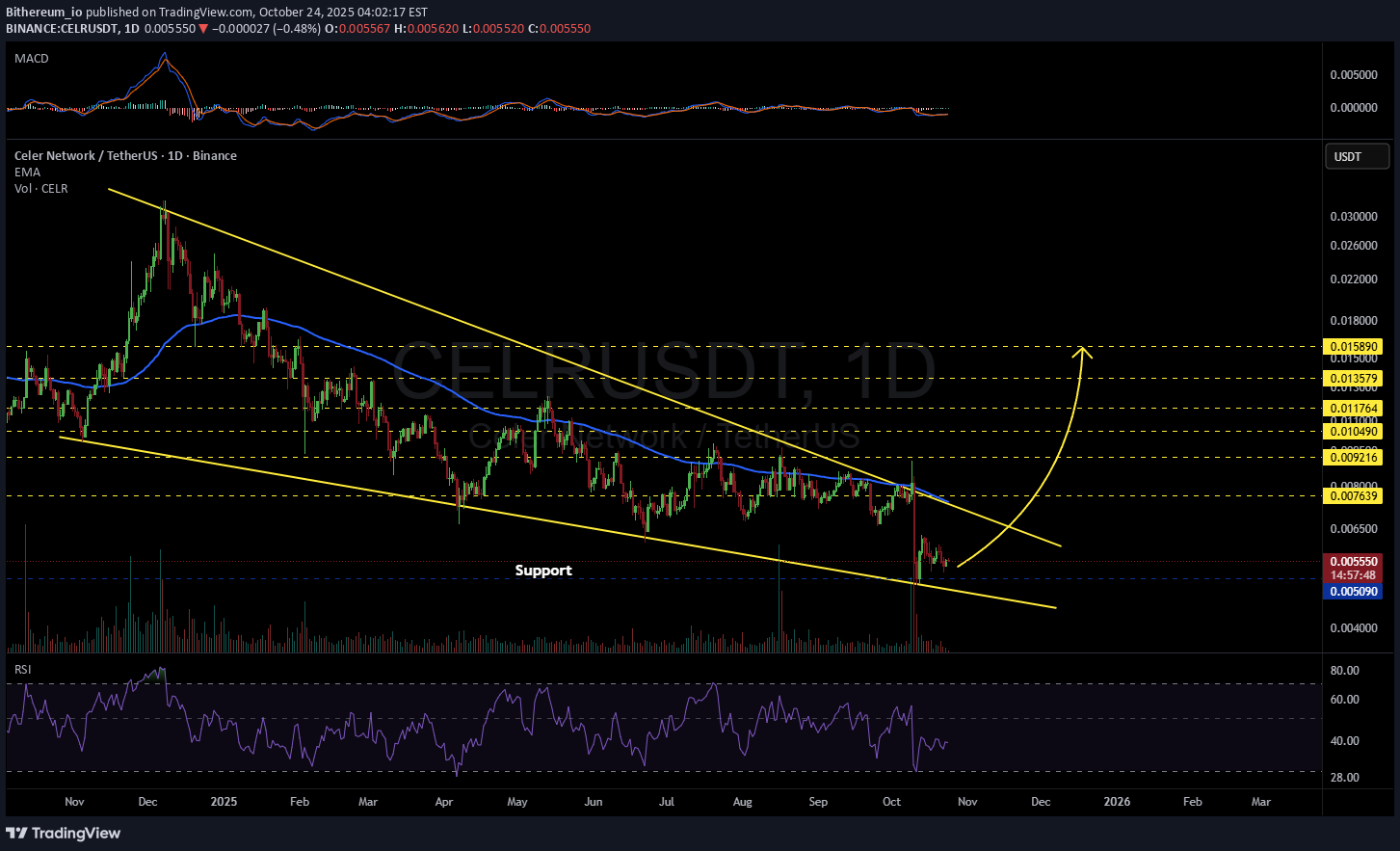Click the 2026 label on time axis
Image resolution: width=1400 pixels, height=851 pixels.
[1117, 802]
